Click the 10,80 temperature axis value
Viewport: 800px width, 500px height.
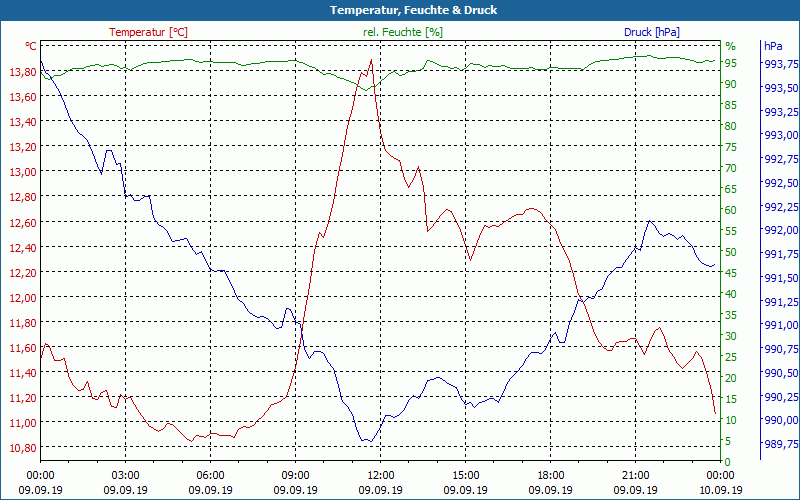(23, 448)
